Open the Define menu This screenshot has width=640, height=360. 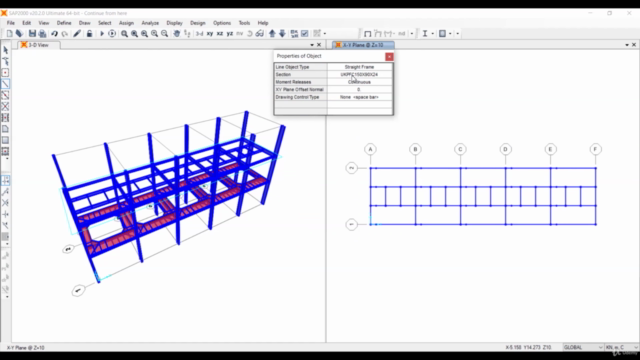64,23
